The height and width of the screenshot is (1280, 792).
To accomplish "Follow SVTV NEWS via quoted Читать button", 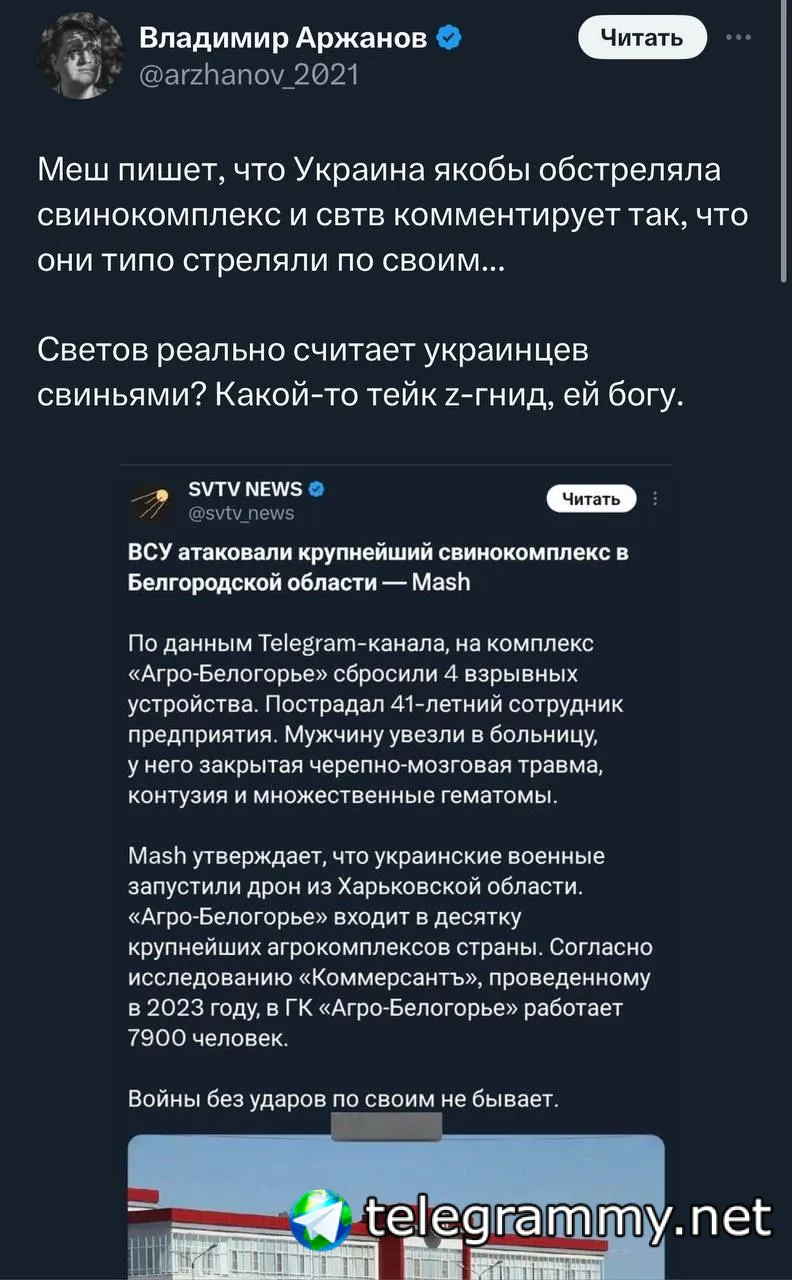I will tap(592, 499).
